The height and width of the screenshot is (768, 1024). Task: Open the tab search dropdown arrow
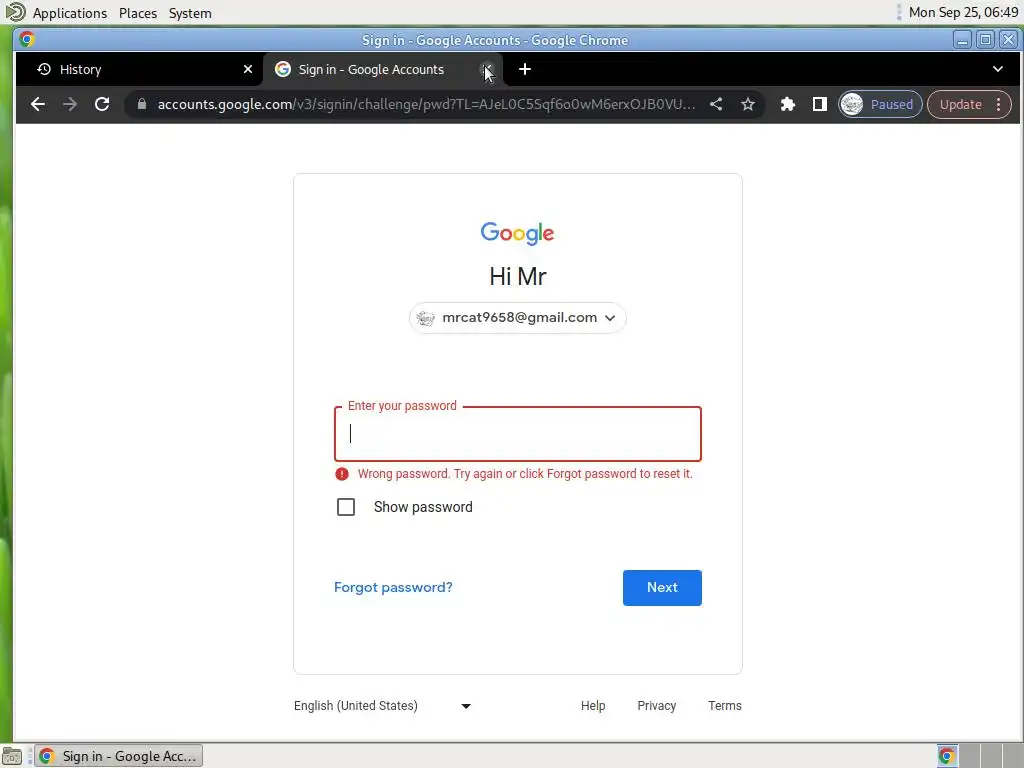(x=997, y=69)
